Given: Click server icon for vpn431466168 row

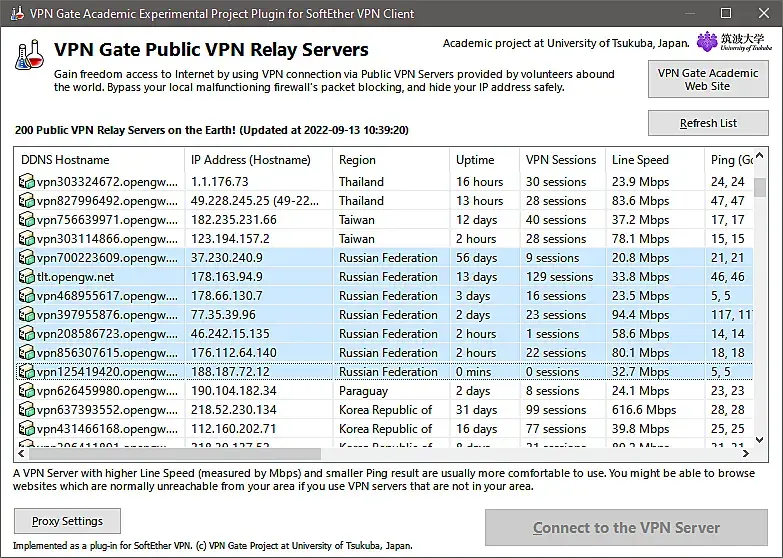Looking at the screenshot, I should click(x=28, y=429).
